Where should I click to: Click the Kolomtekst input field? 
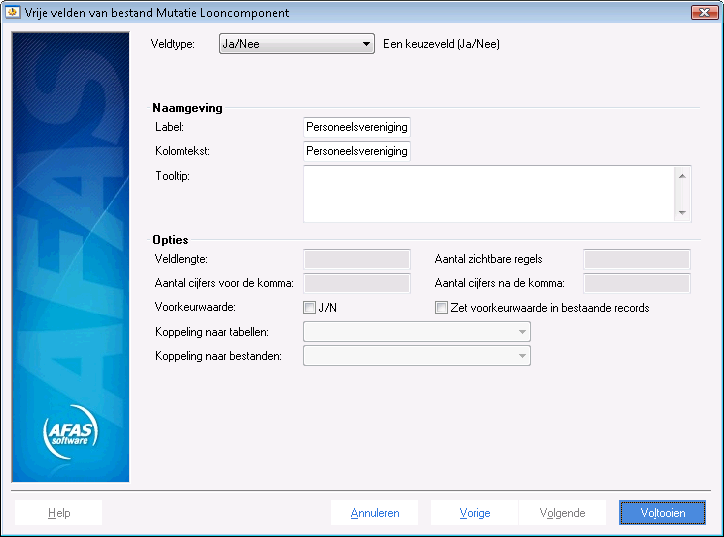[356, 151]
